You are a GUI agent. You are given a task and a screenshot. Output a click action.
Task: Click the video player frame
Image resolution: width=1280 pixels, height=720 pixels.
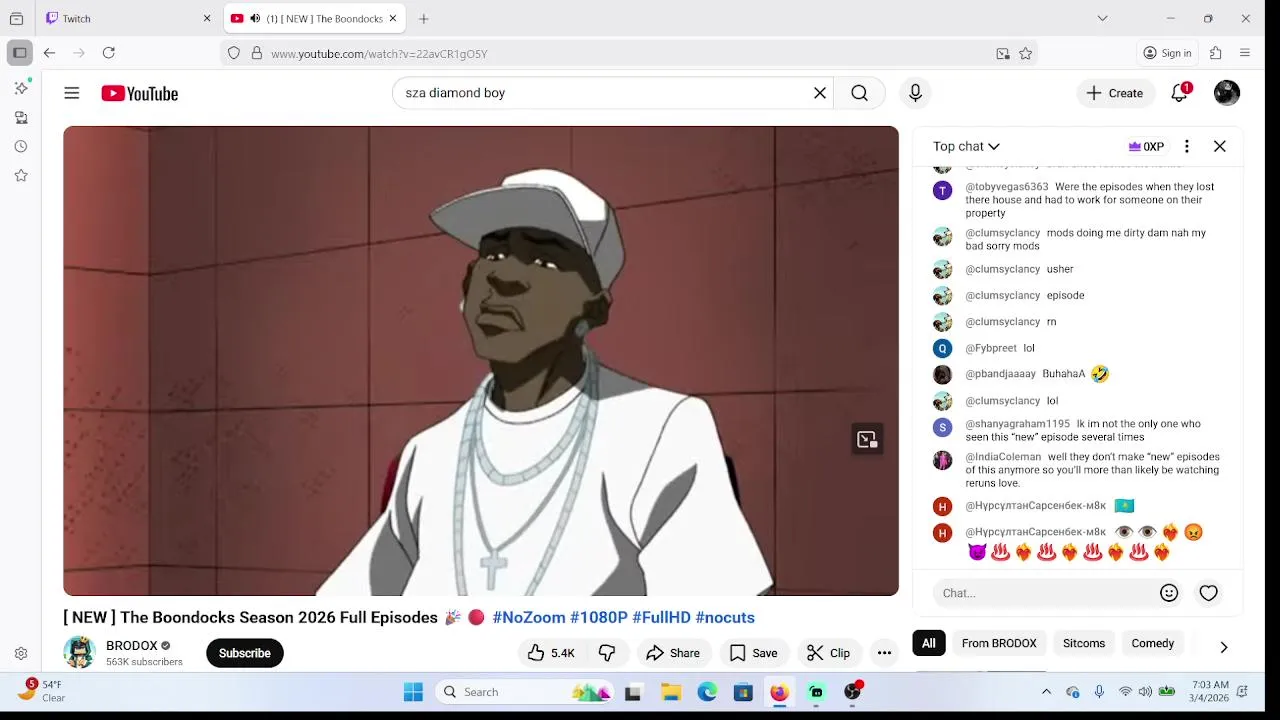[481, 361]
